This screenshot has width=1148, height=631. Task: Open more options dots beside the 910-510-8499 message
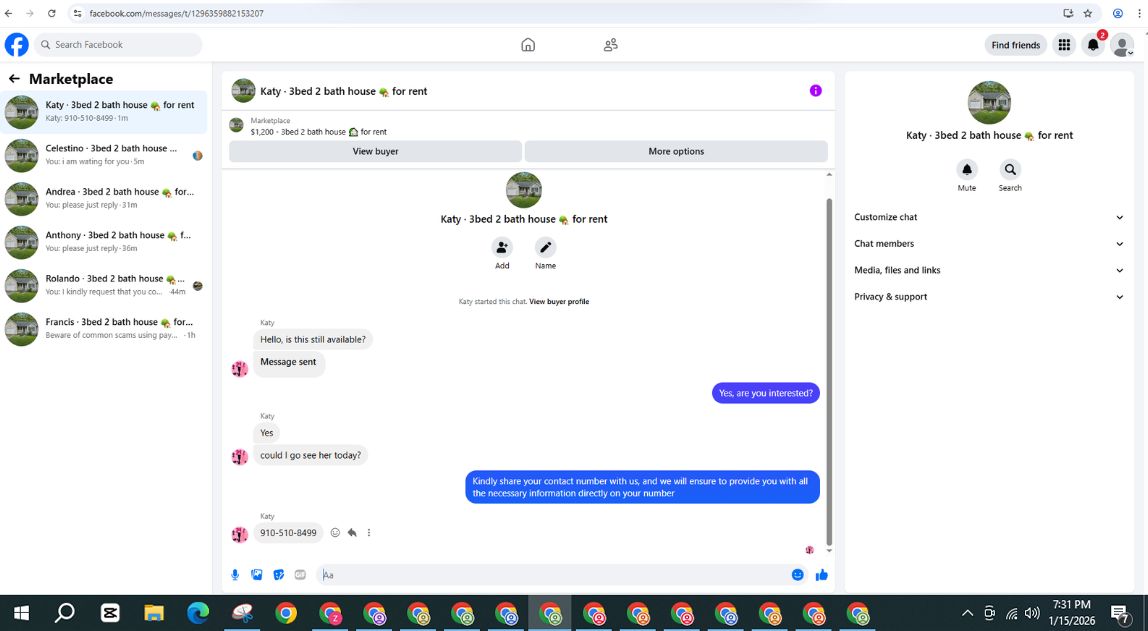point(369,533)
